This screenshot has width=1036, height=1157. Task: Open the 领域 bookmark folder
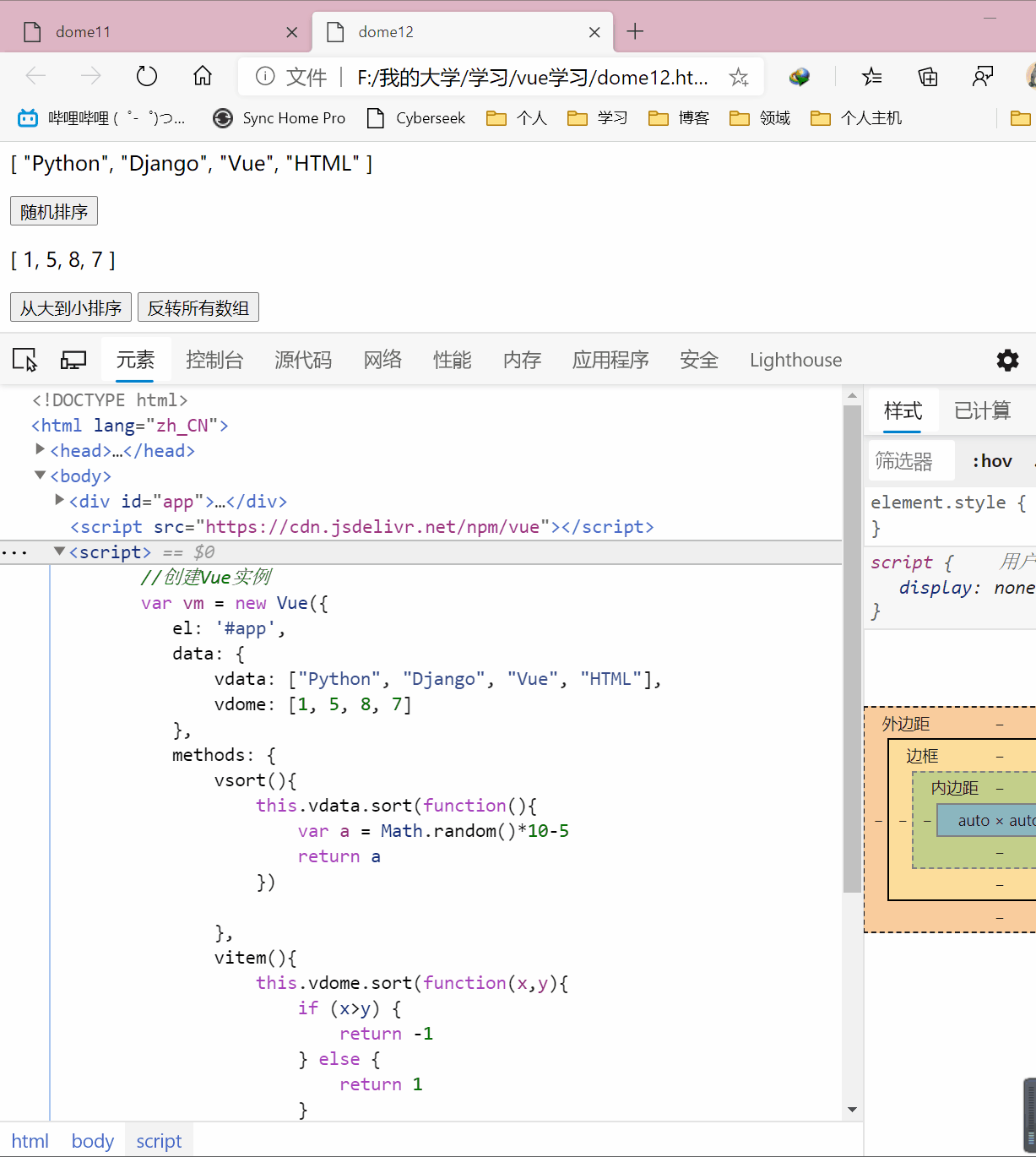[x=760, y=118]
